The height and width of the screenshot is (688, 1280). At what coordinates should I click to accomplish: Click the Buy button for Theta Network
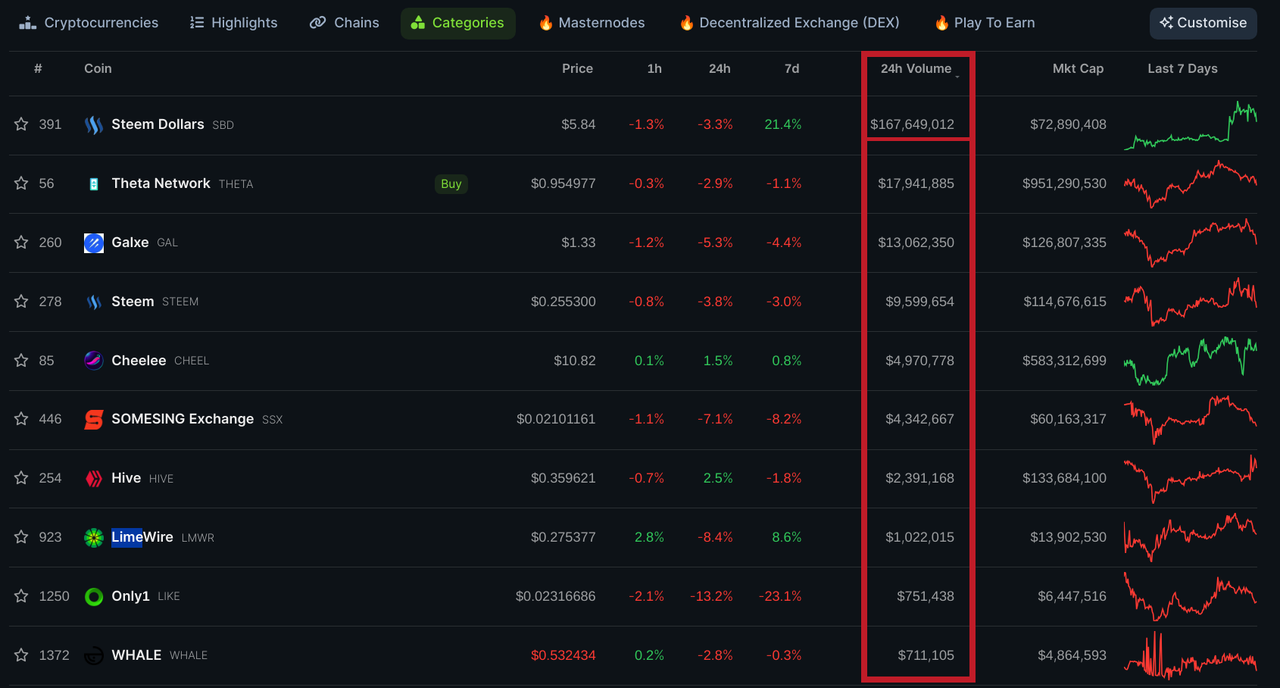click(451, 184)
